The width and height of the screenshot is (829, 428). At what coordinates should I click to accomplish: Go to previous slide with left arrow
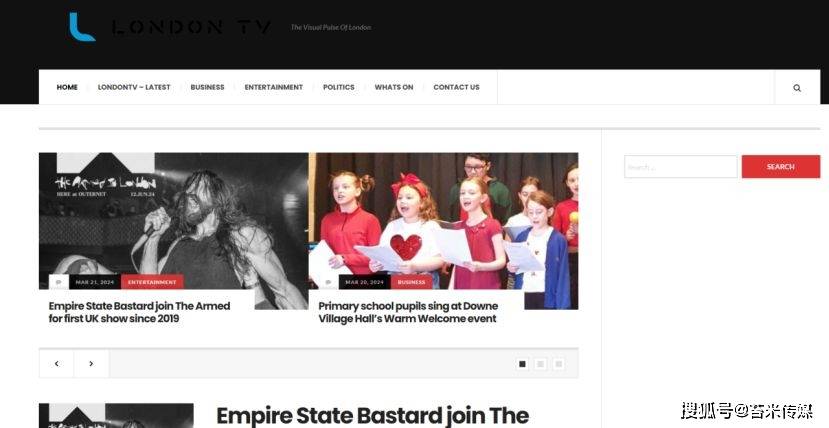pyautogui.click(x=57, y=364)
